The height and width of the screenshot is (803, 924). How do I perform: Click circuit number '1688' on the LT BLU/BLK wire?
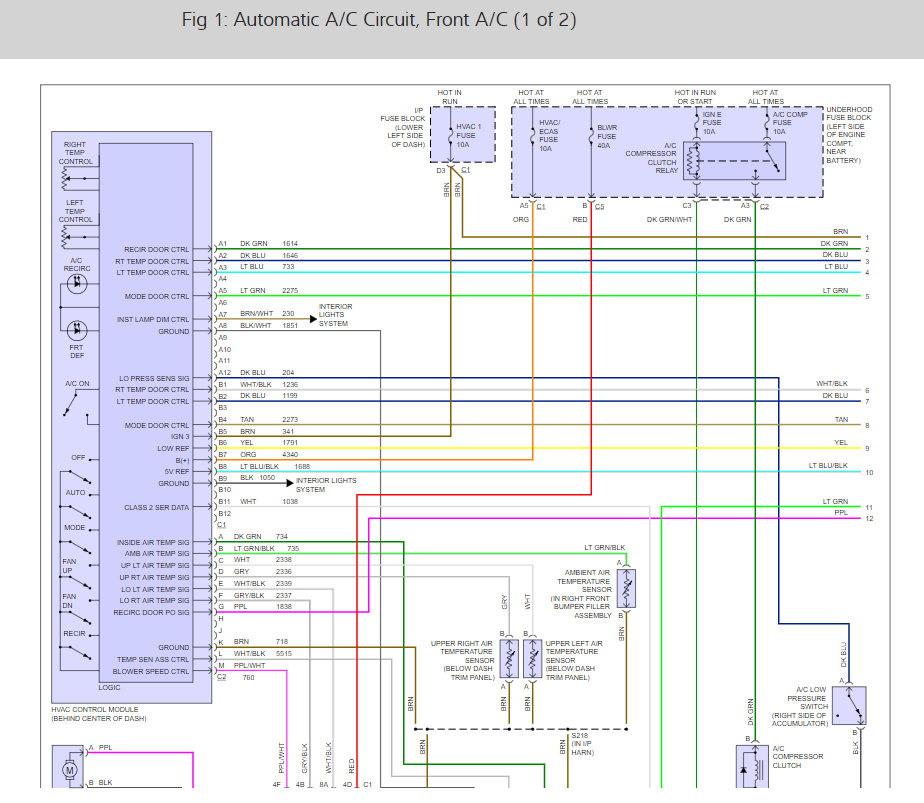point(302,466)
